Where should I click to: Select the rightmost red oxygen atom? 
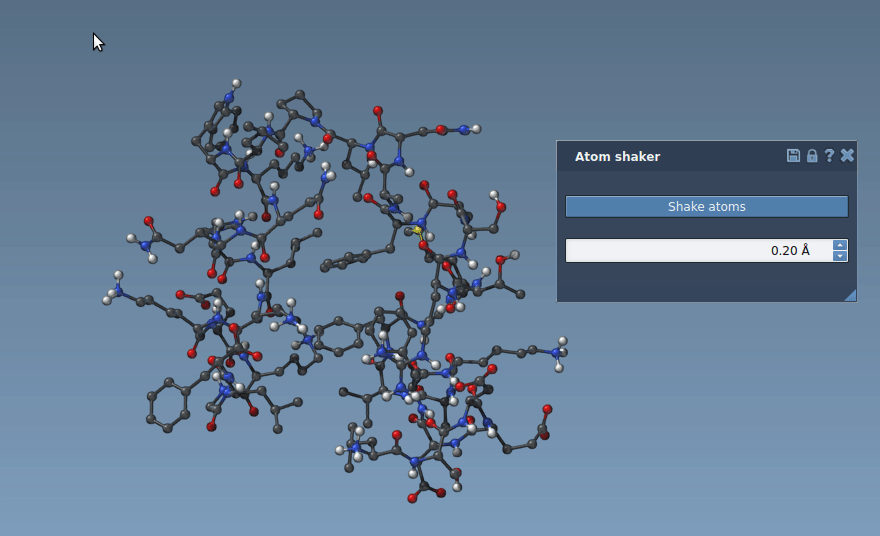(x=547, y=409)
